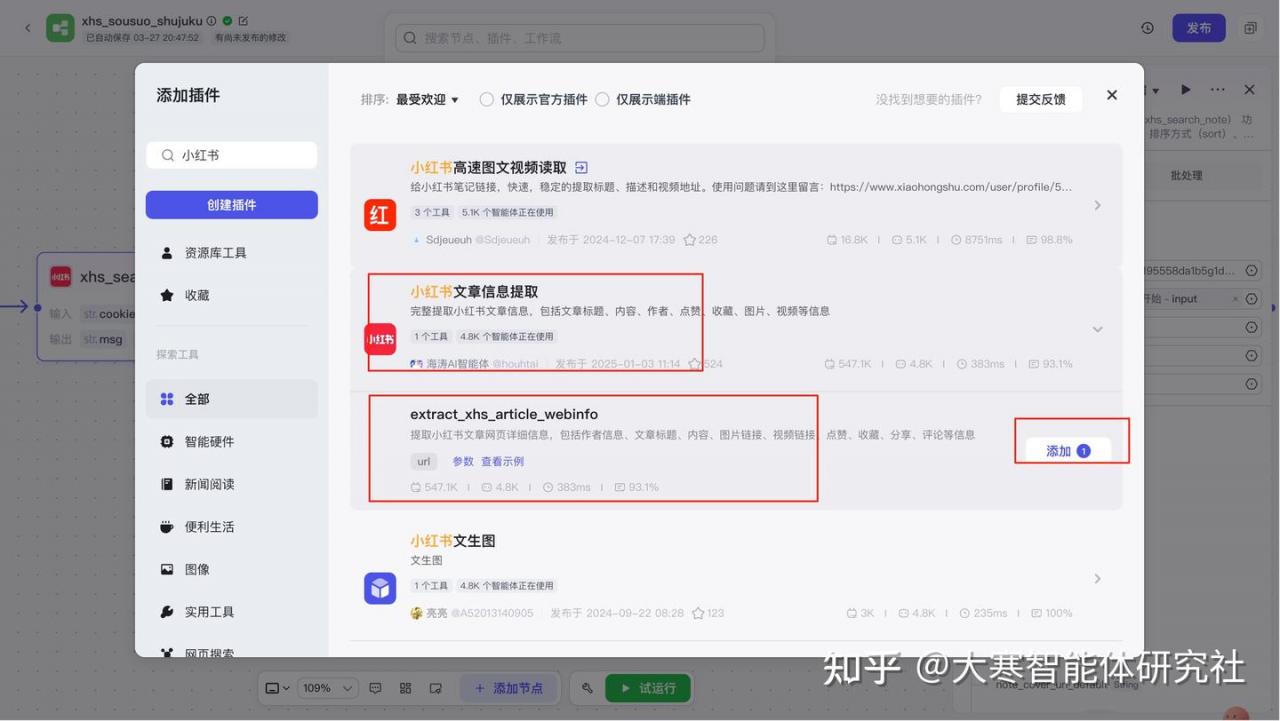This screenshot has height=721, width=1280.
Task: Open the more options ellipsis in right panel
Action: click(1217, 90)
